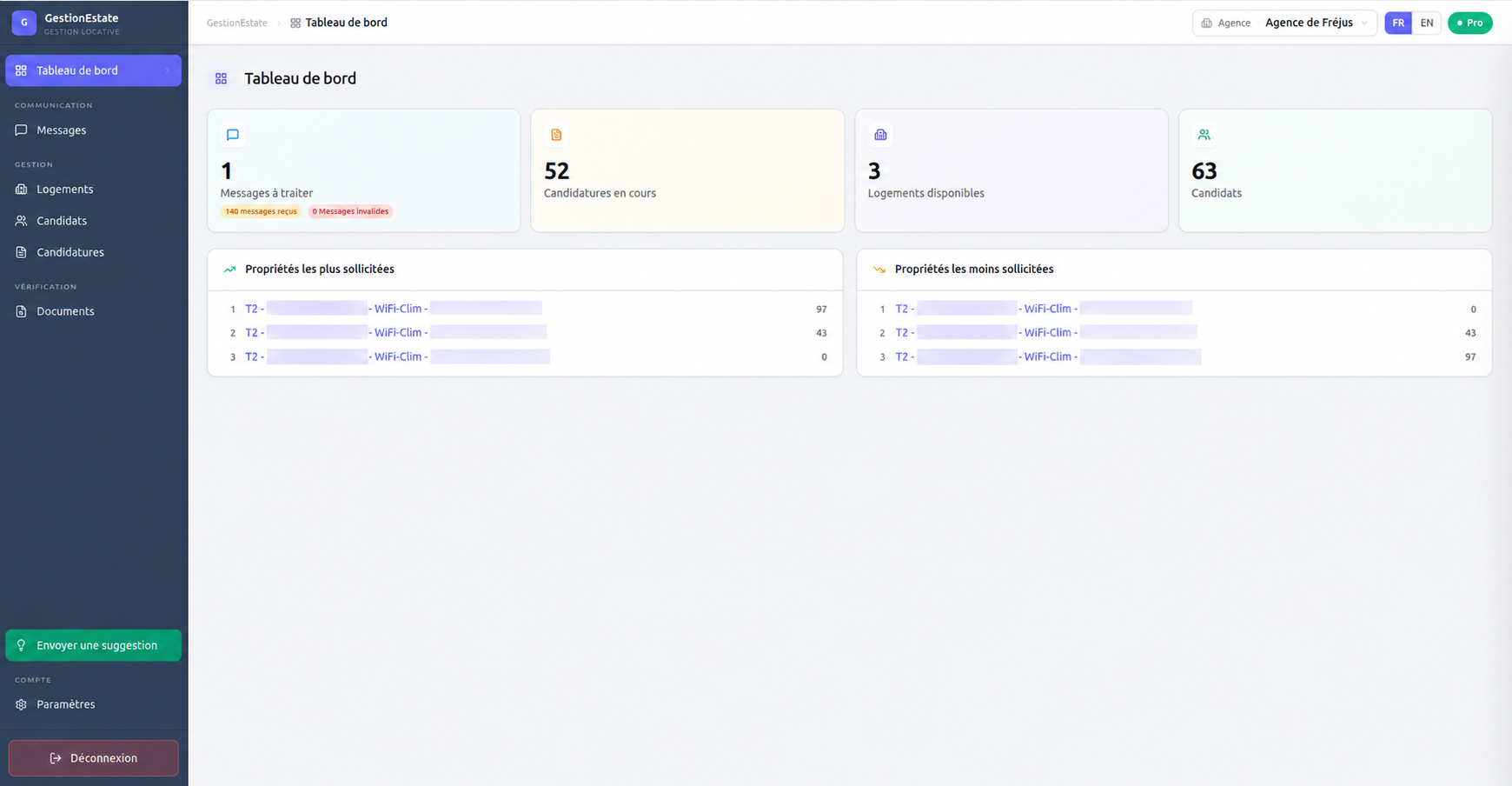Click the upward trend icon of most requested

click(x=230, y=270)
